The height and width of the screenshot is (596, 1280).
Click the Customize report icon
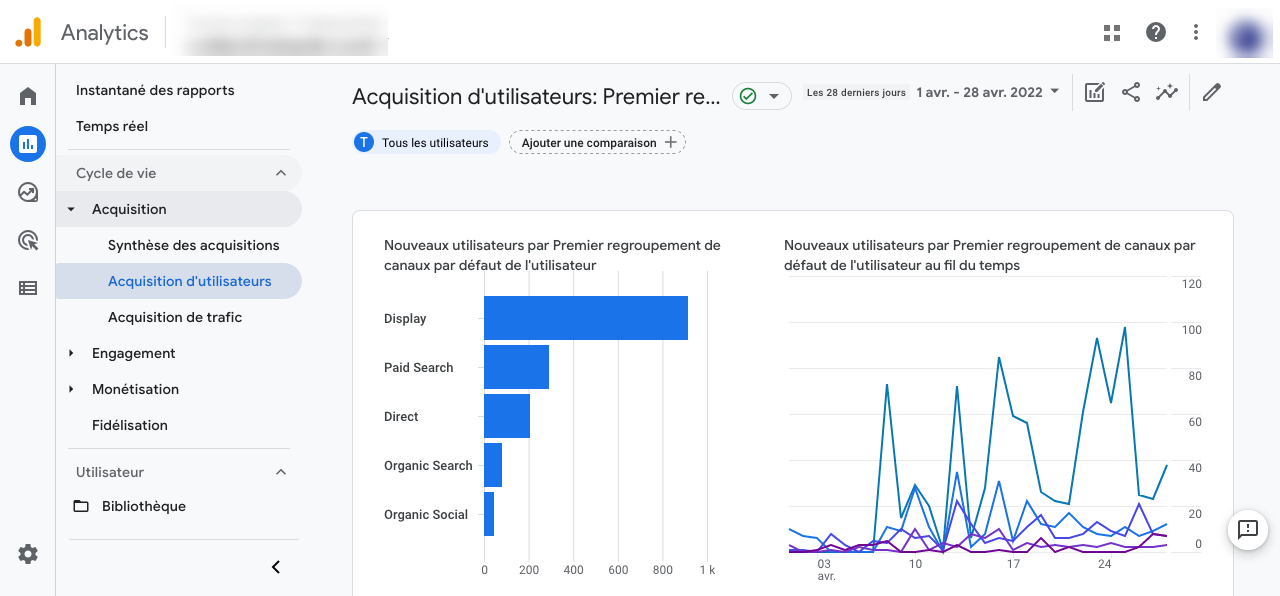click(x=1094, y=91)
